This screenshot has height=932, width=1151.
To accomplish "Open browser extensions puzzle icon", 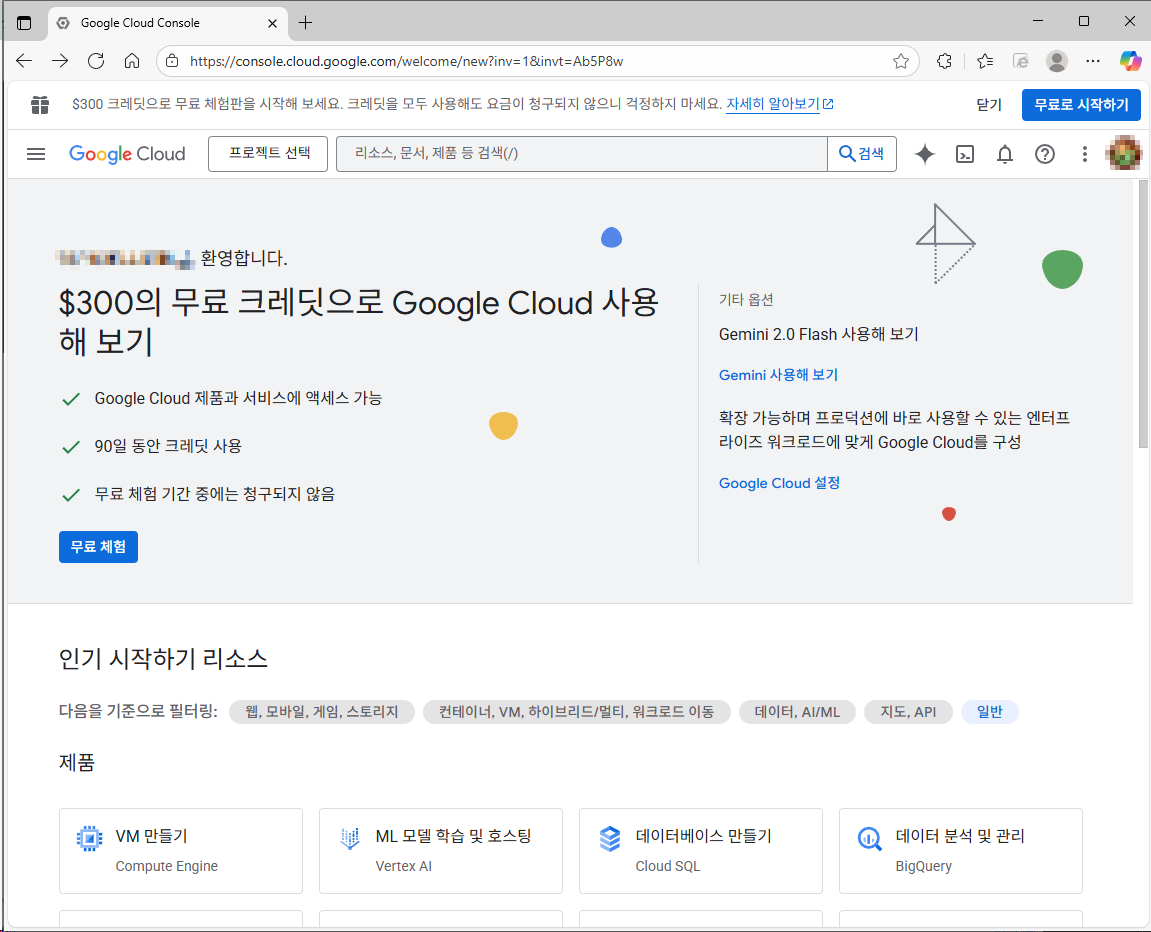I will (x=945, y=61).
